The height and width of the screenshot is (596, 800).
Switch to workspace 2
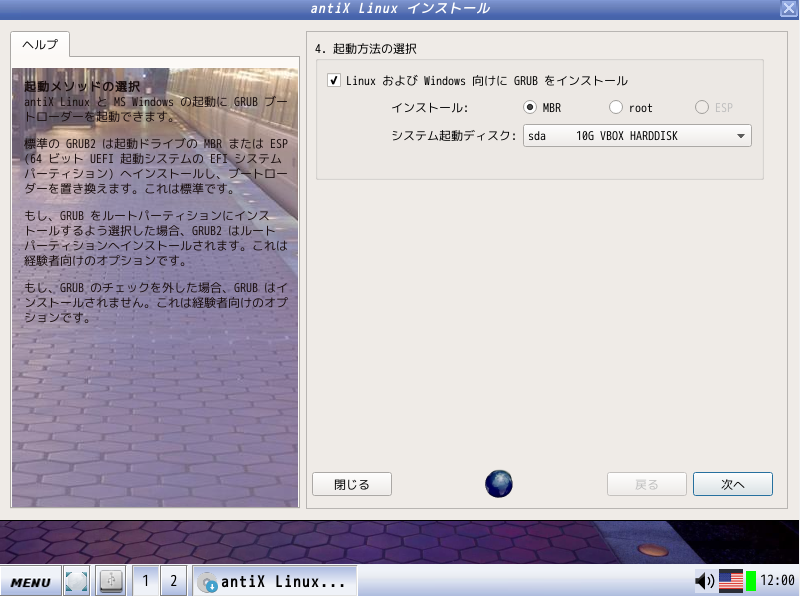click(x=173, y=581)
